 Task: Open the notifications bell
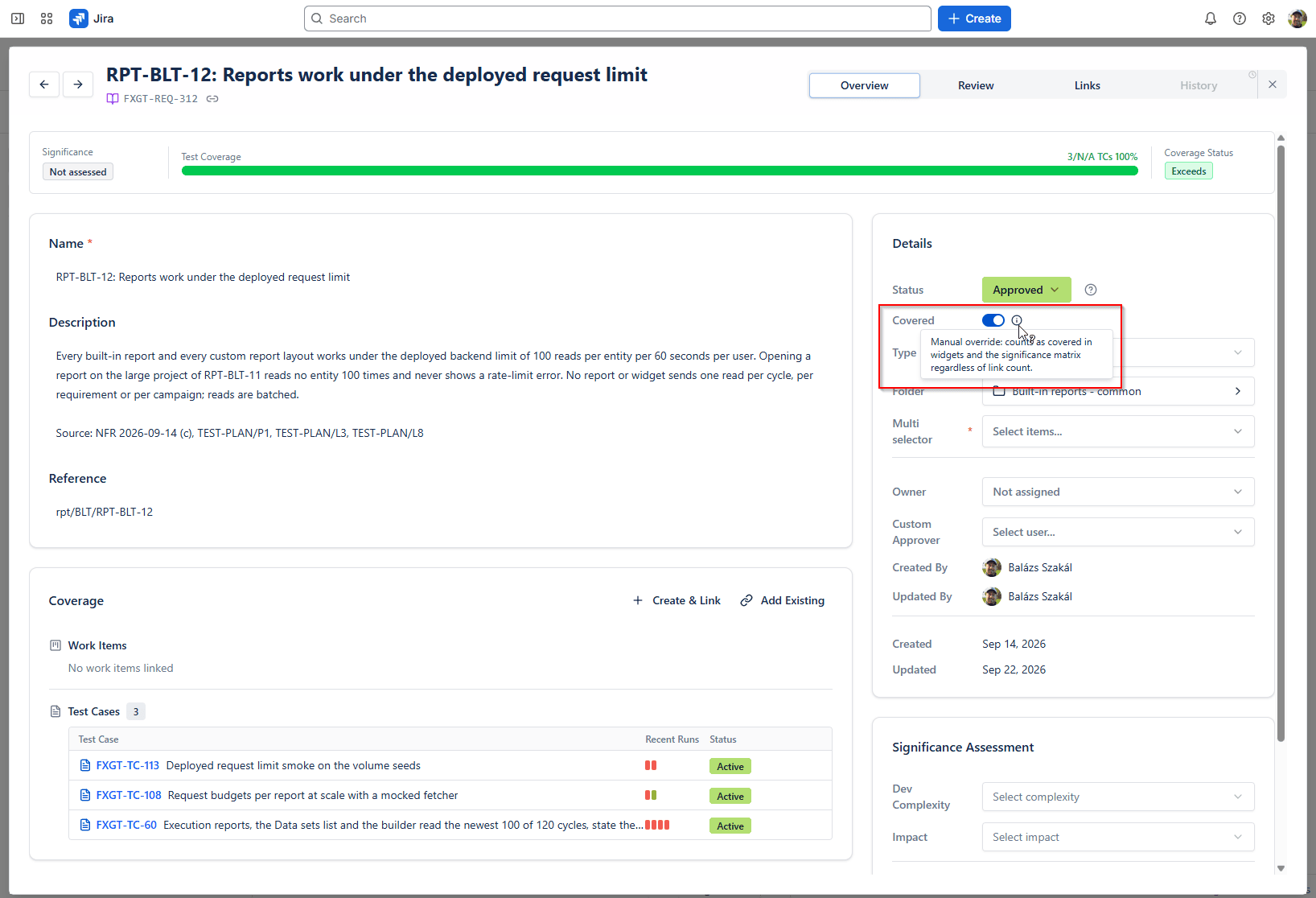pos(1211,19)
